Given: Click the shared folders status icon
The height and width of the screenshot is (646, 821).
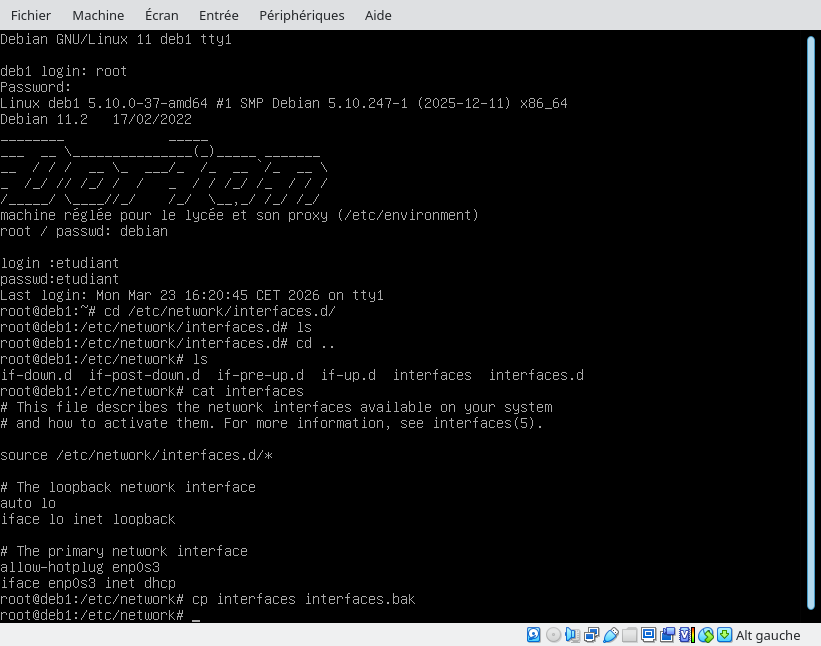Looking at the screenshot, I should coord(629,635).
